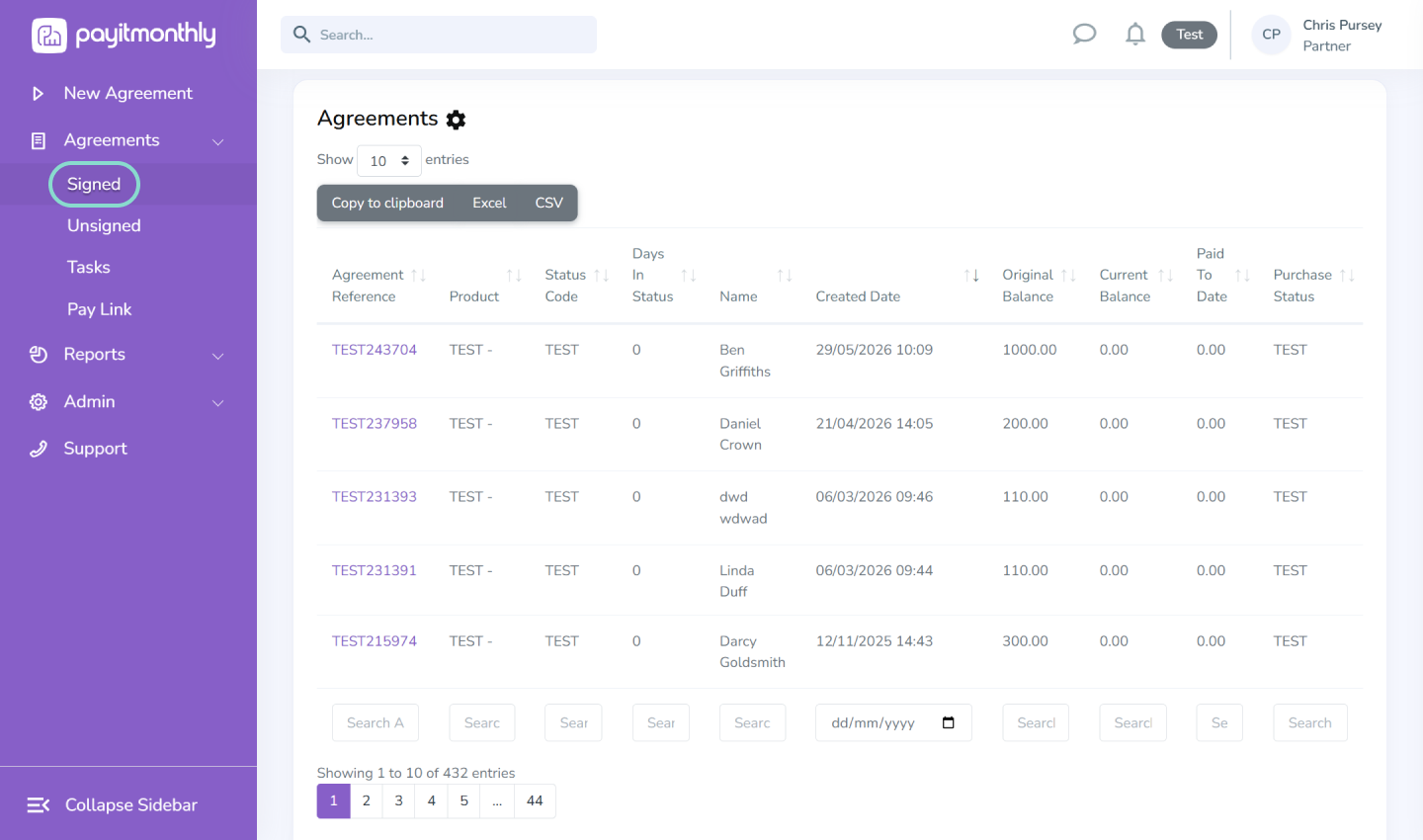Open agreement TEST215974
The width and height of the screenshot is (1423, 840).
375,641
